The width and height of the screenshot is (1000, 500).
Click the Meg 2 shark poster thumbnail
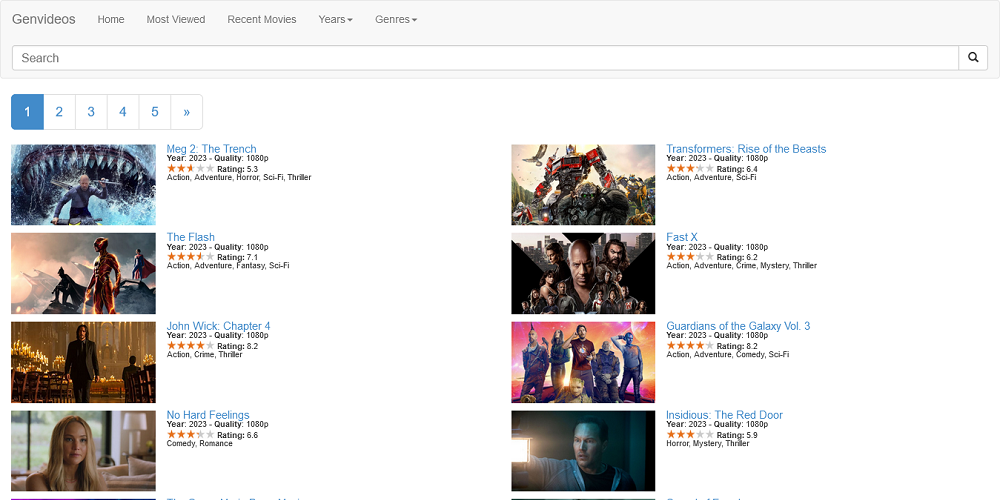click(84, 185)
